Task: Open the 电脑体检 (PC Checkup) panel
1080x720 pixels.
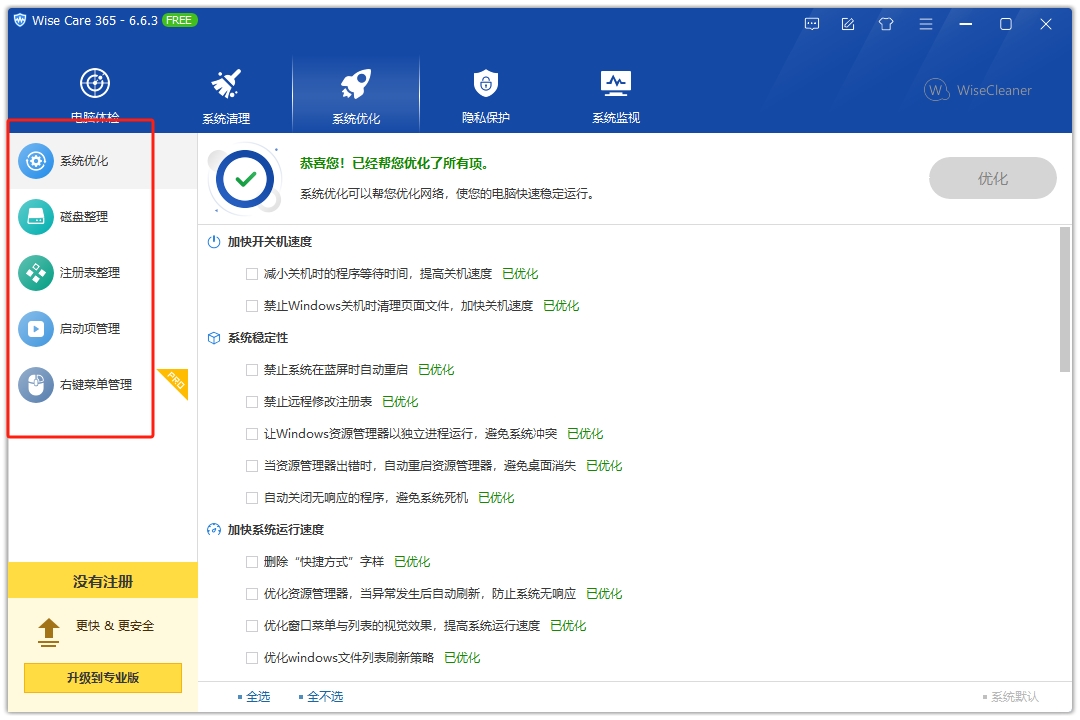Action: [95, 90]
